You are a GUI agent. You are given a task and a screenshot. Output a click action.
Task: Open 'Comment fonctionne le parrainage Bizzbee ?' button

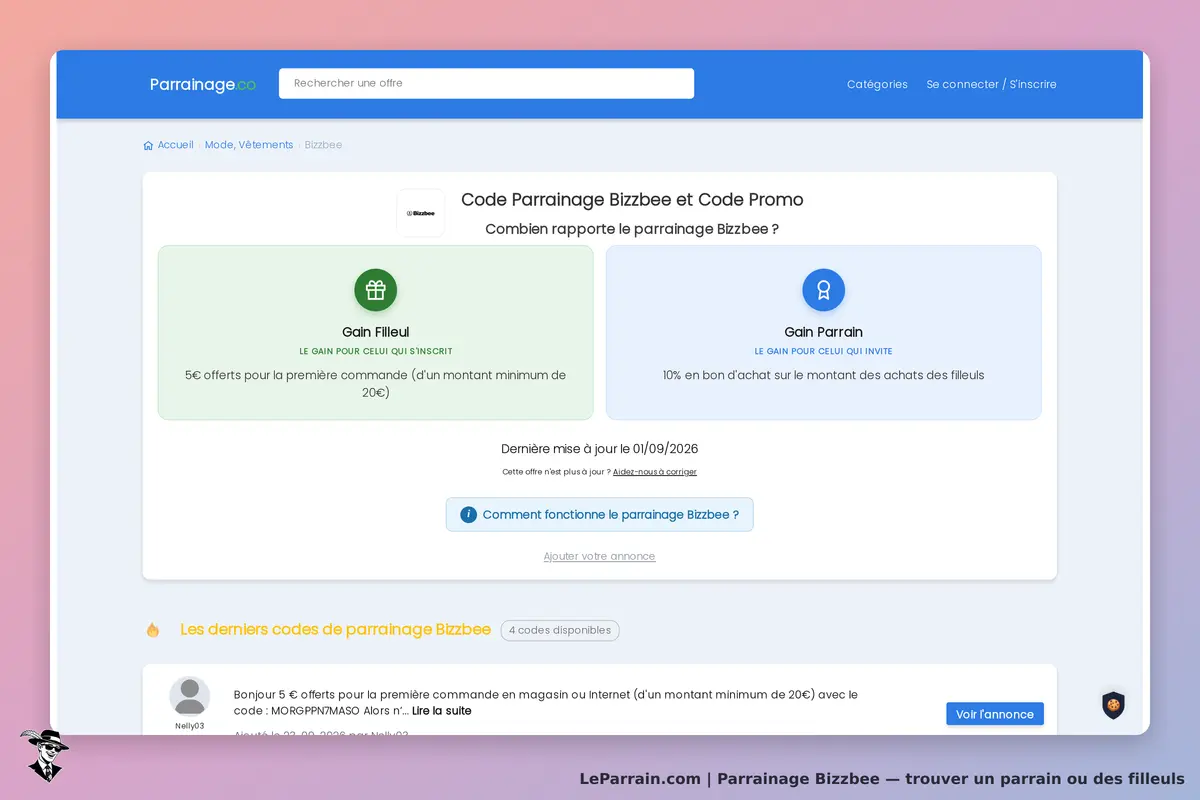click(x=600, y=515)
